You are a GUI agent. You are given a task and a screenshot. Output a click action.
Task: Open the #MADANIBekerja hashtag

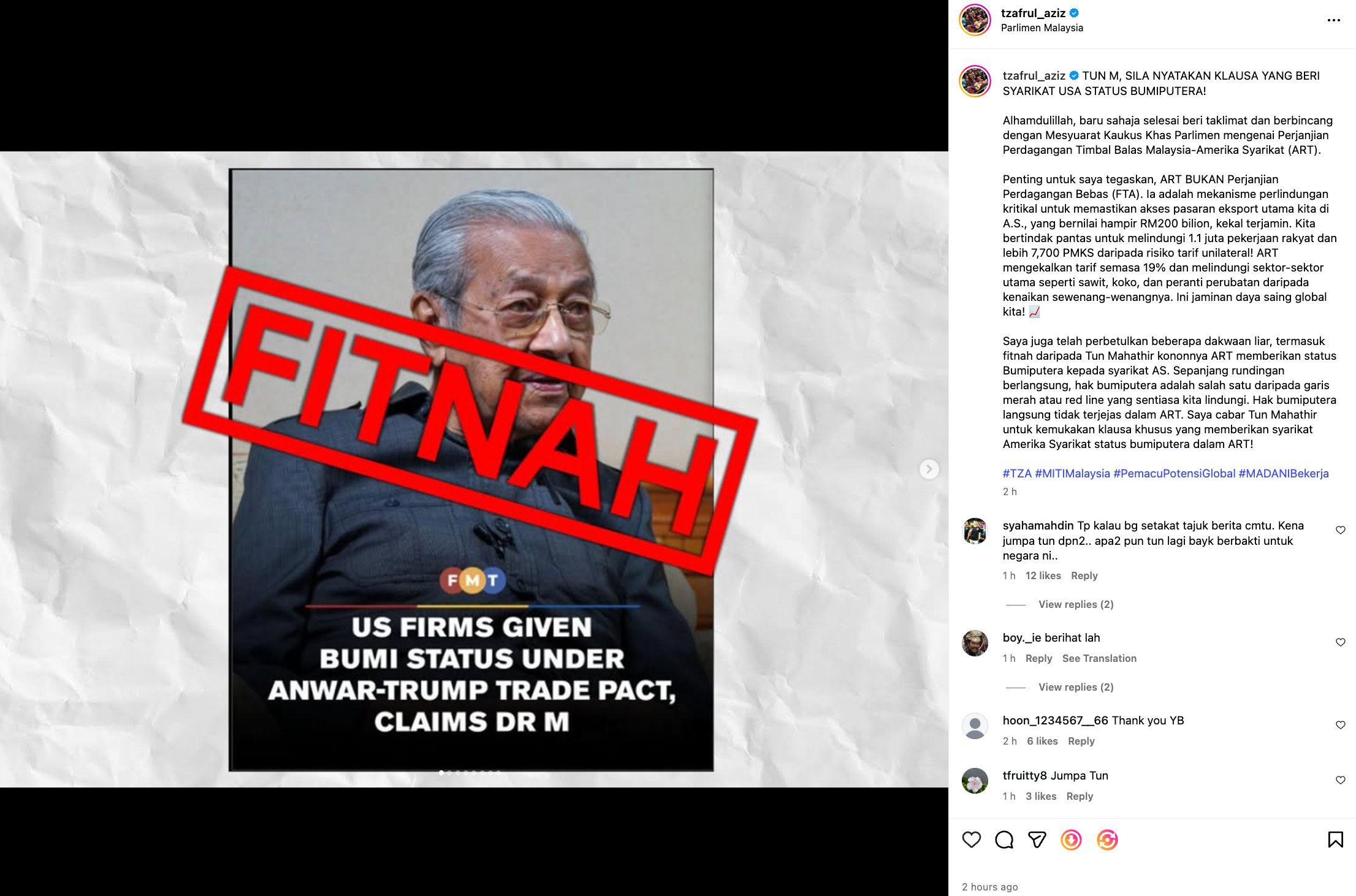click(x=1284, y=473)
